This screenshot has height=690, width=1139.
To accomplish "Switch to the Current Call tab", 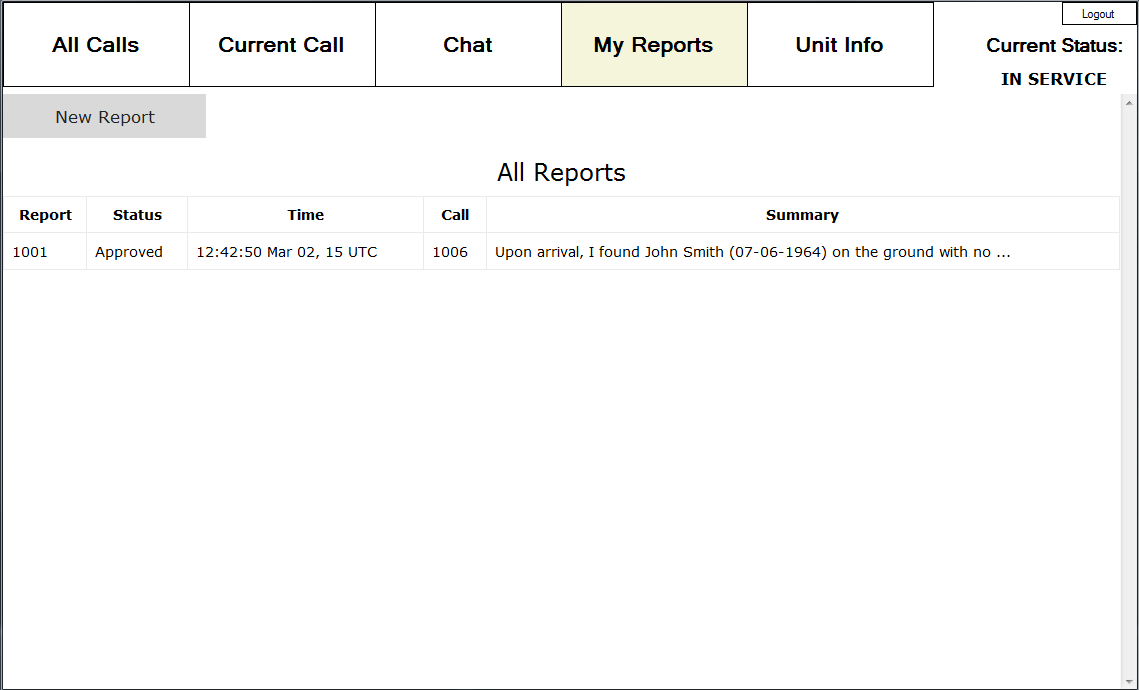I will 282,45.
